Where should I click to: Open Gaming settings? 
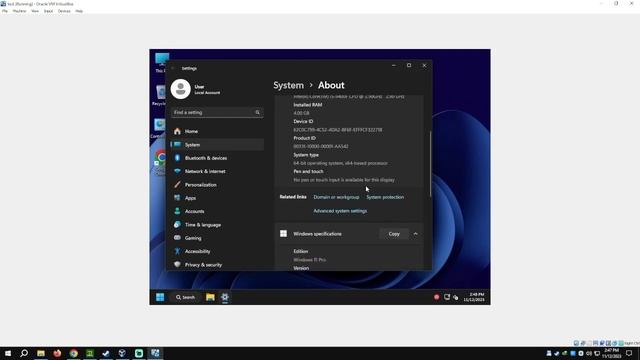point(217,238)
